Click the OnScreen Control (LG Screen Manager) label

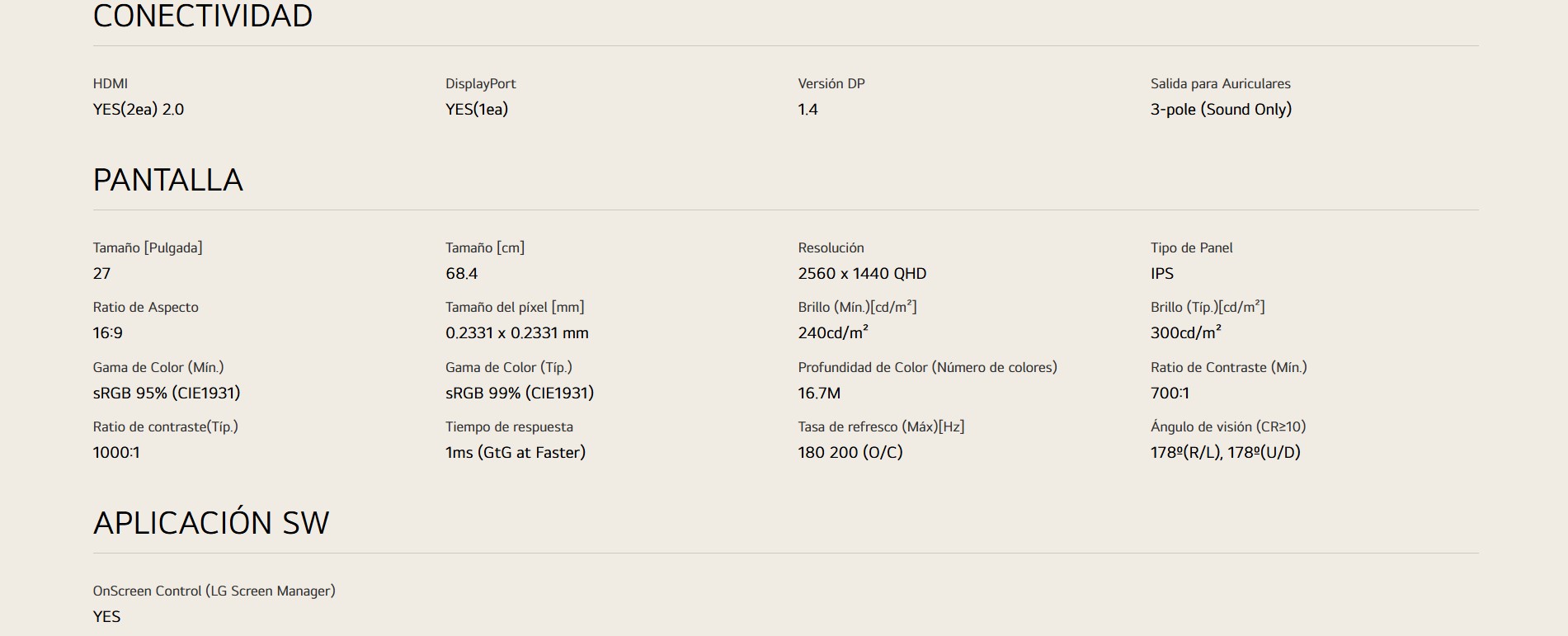[214, 591]
